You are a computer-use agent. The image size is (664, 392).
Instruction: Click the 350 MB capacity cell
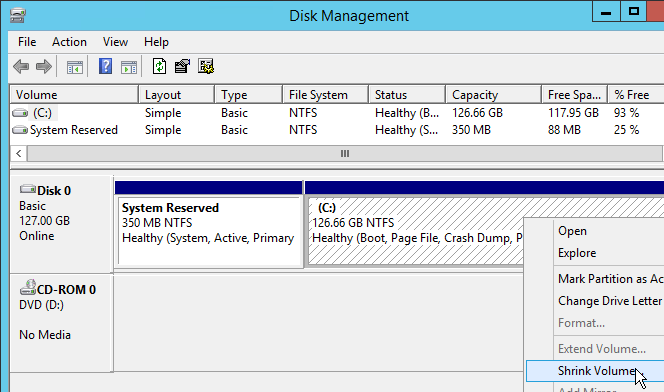(471, 130)
